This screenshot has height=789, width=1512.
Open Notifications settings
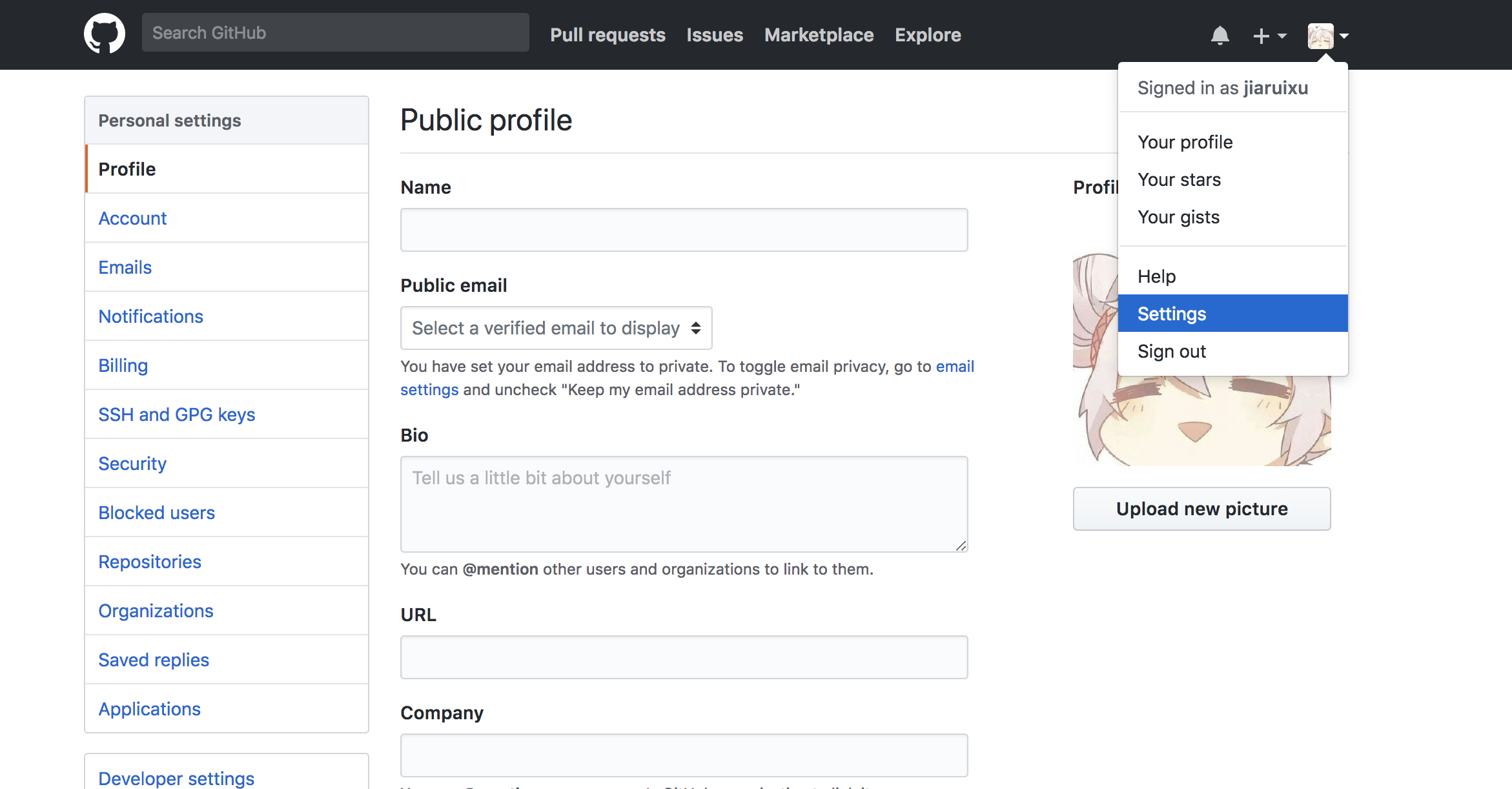coord(227,316)
